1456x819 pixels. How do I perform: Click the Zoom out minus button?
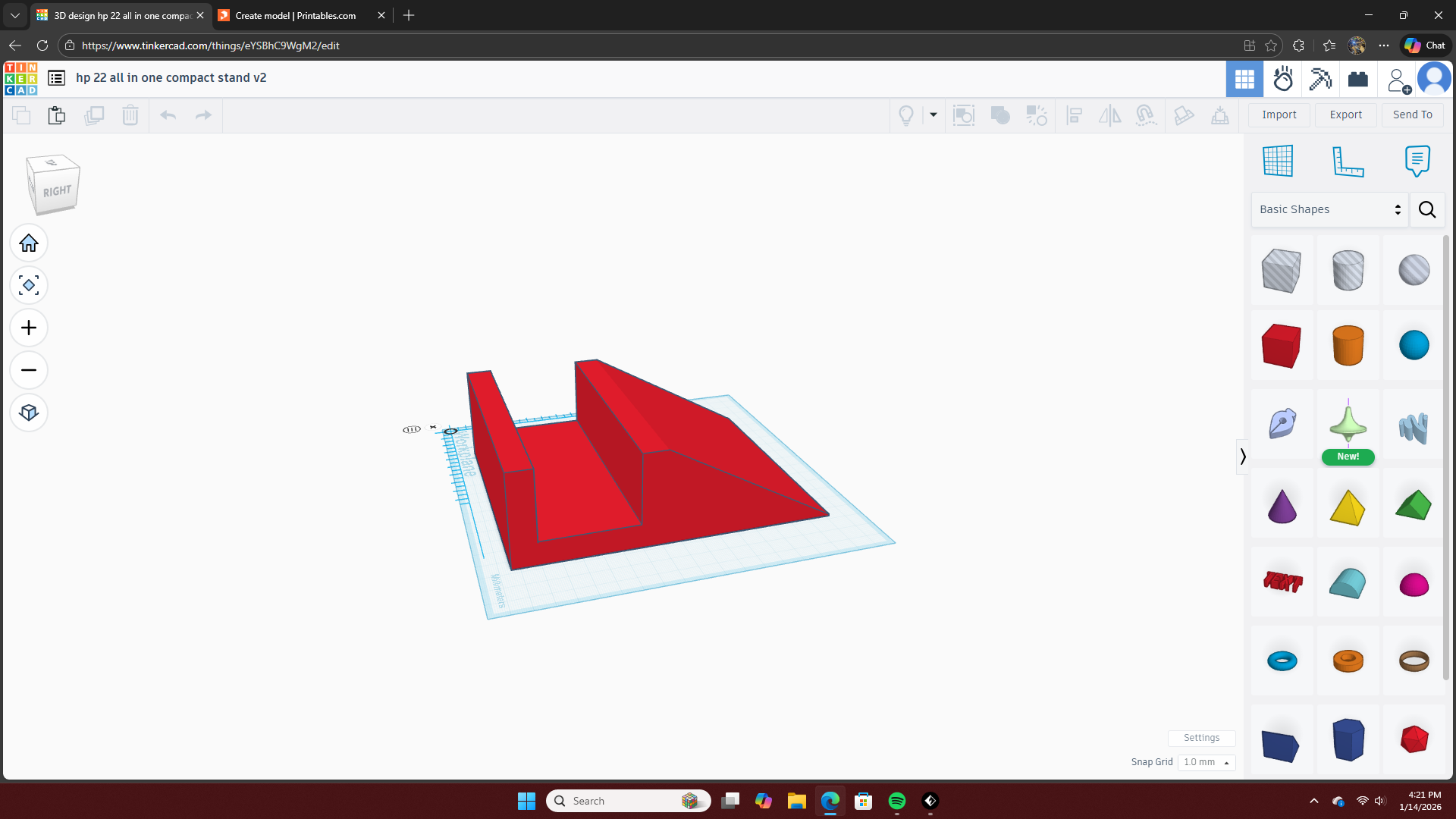pyautogui.click(x=29, y=370)
